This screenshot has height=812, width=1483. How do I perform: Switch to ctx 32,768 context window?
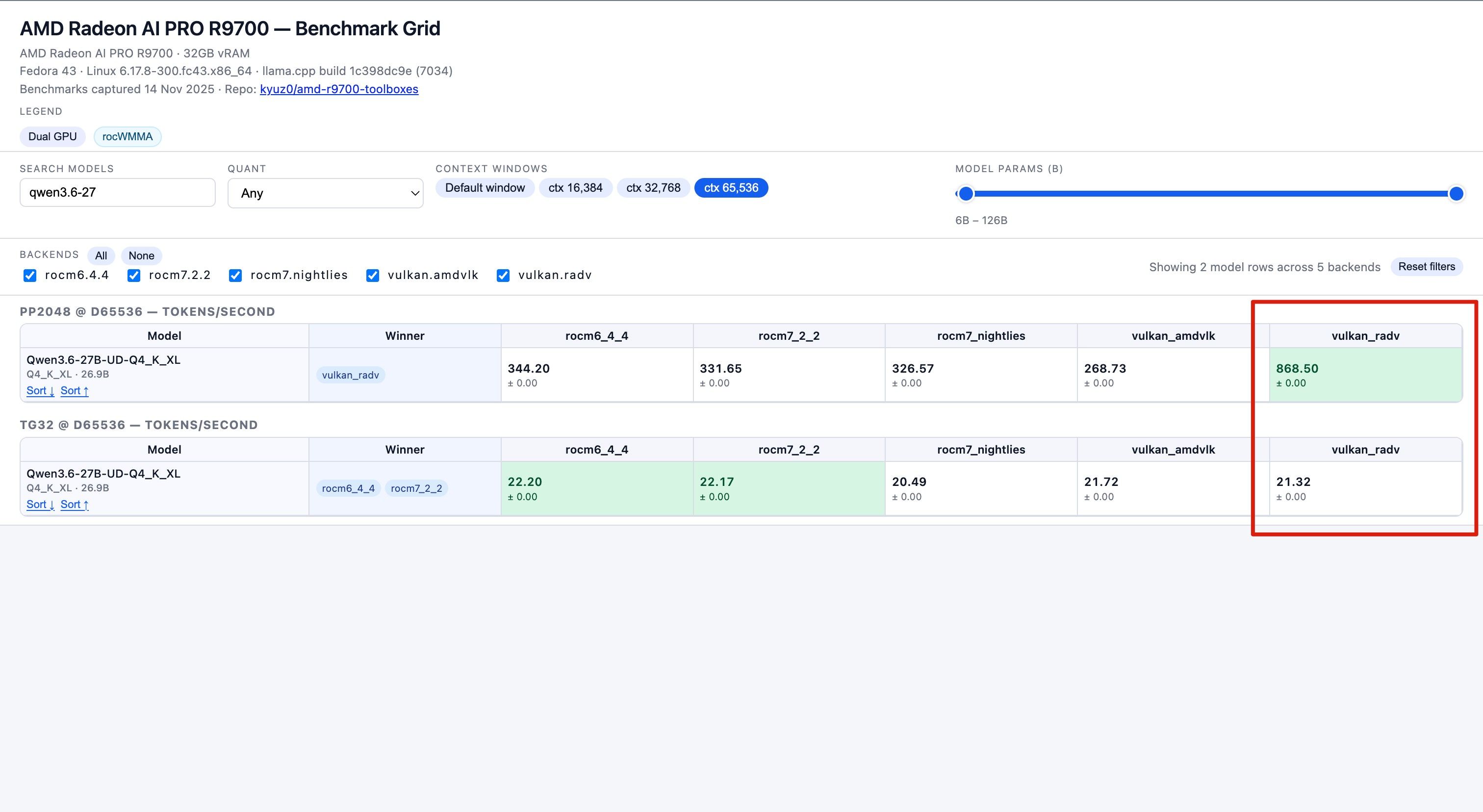click(x=653, y=188)
